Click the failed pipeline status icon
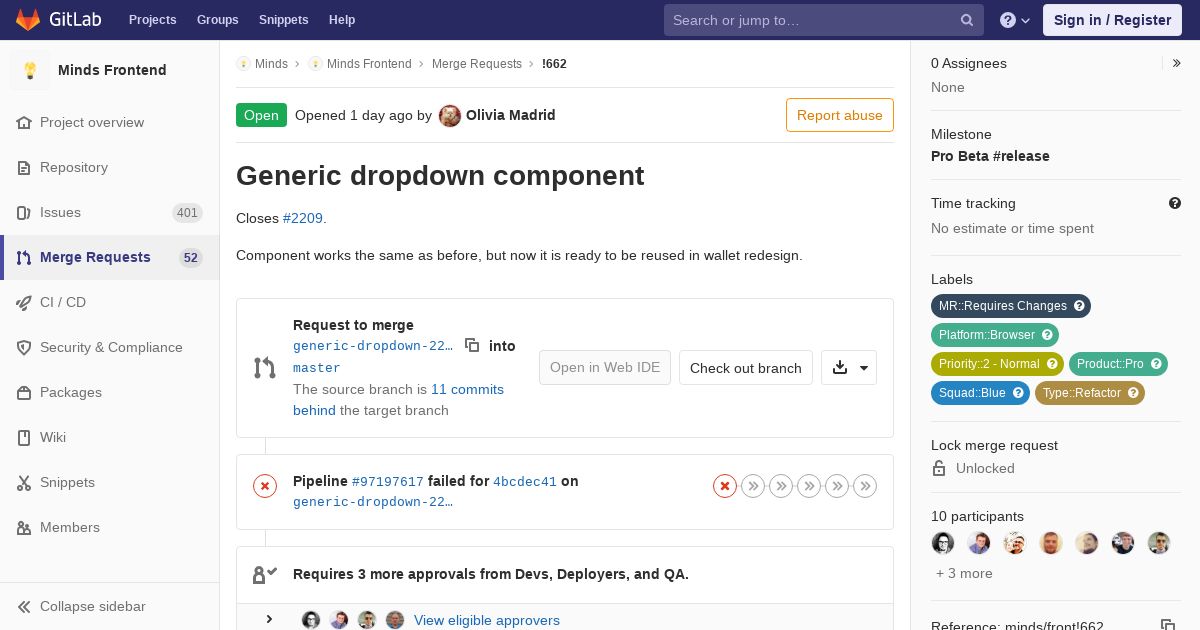This screenshot has width=1200, height=630. 265,486
